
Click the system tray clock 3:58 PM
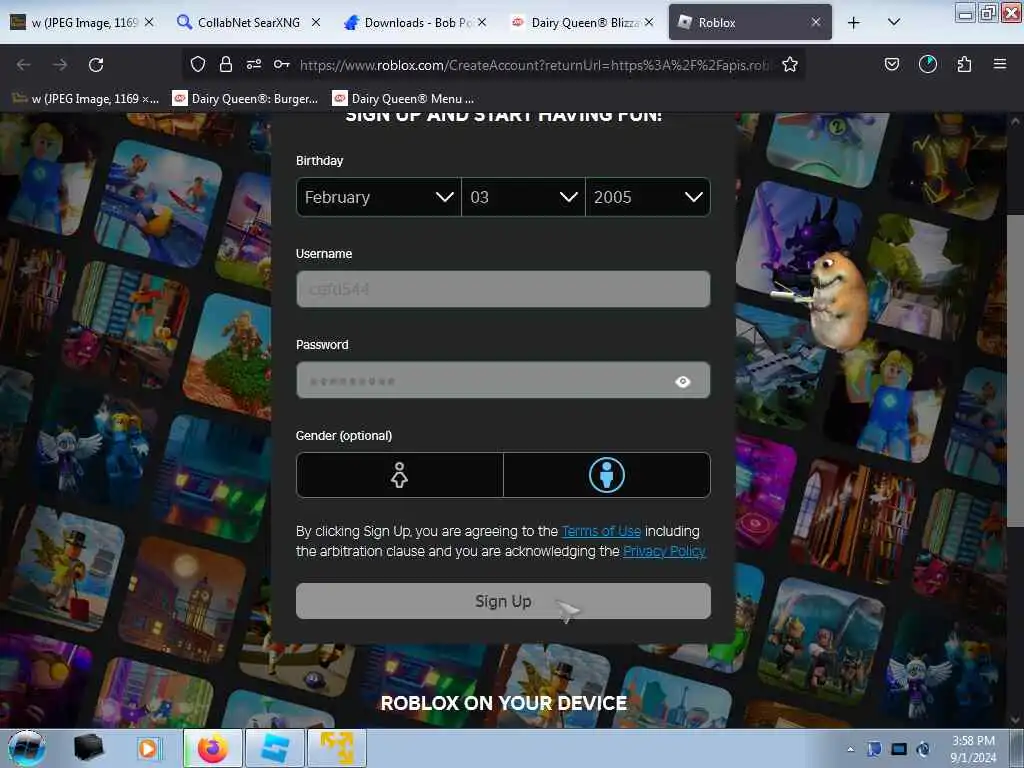click(973, 749)
